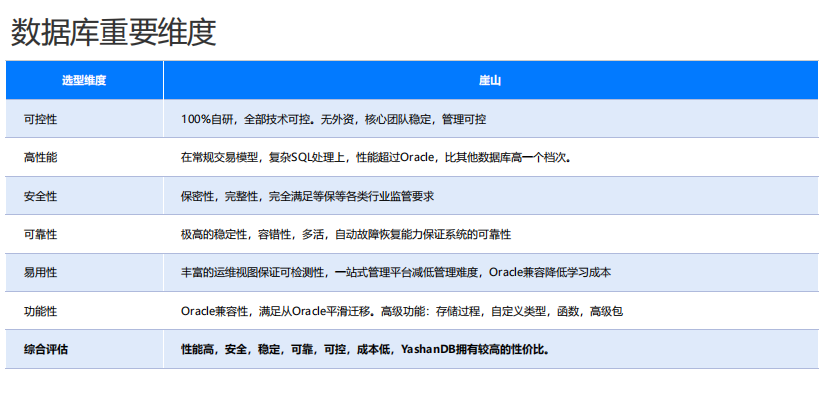Click the 可靠性 row label
The width and height of the screenshot is (838, 408).
click(41, 234)
